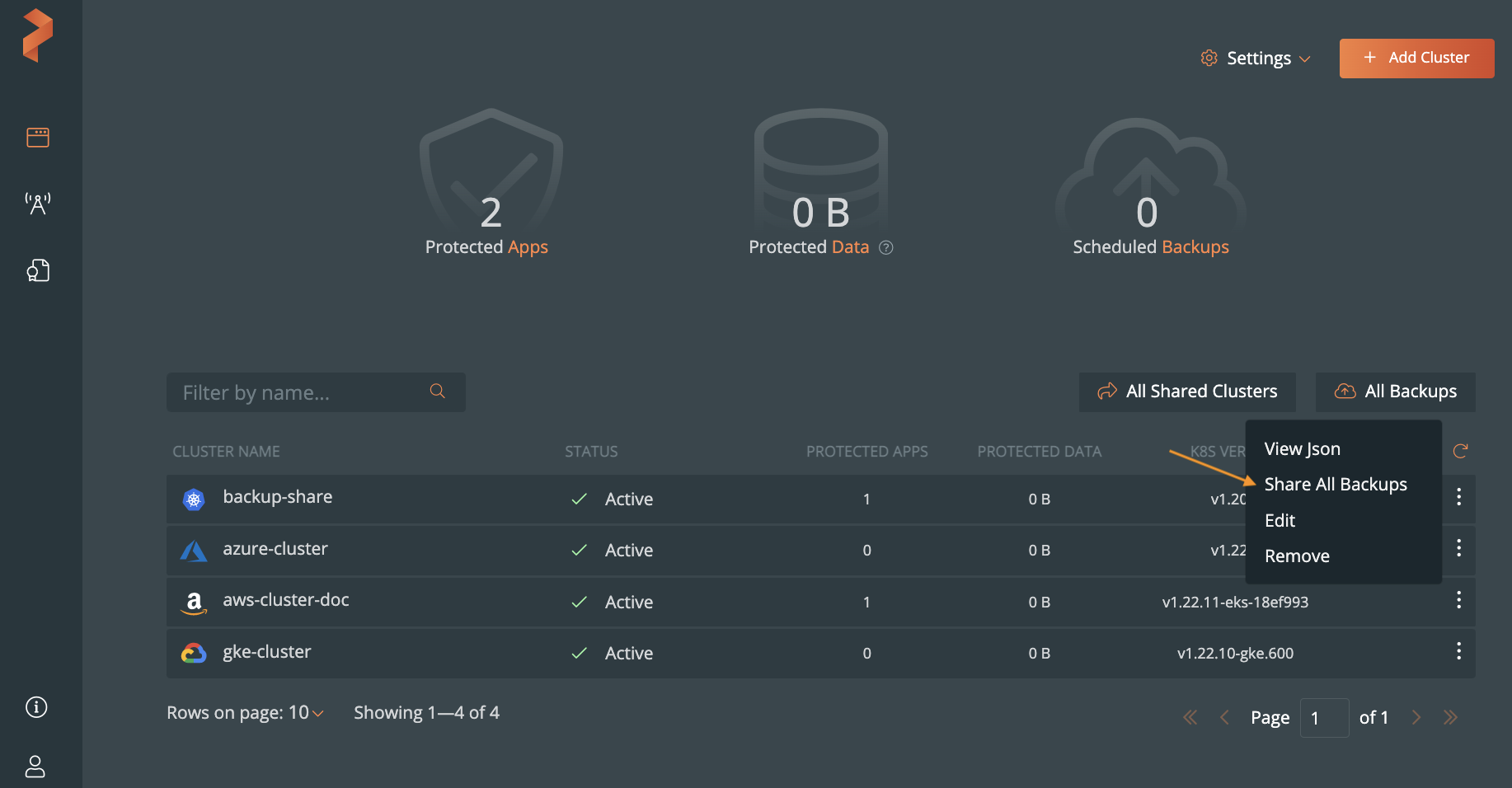Open the info icon in sidebar
Screen dimensions: 1512x788
(36, 707)
